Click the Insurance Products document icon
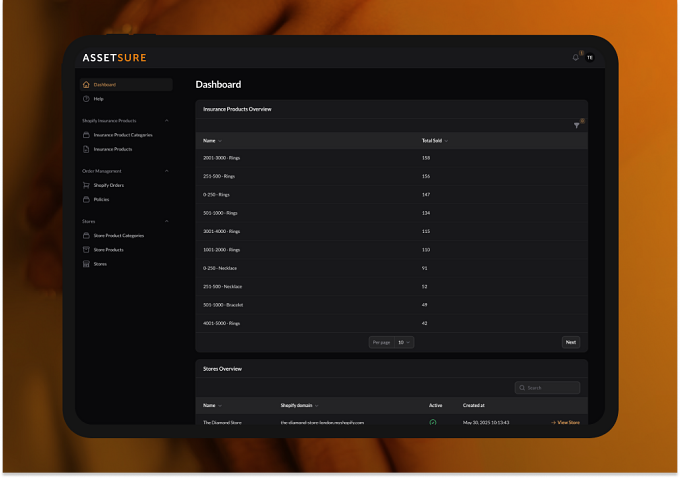This screenshot has height=478, width=680. point(86,149)
